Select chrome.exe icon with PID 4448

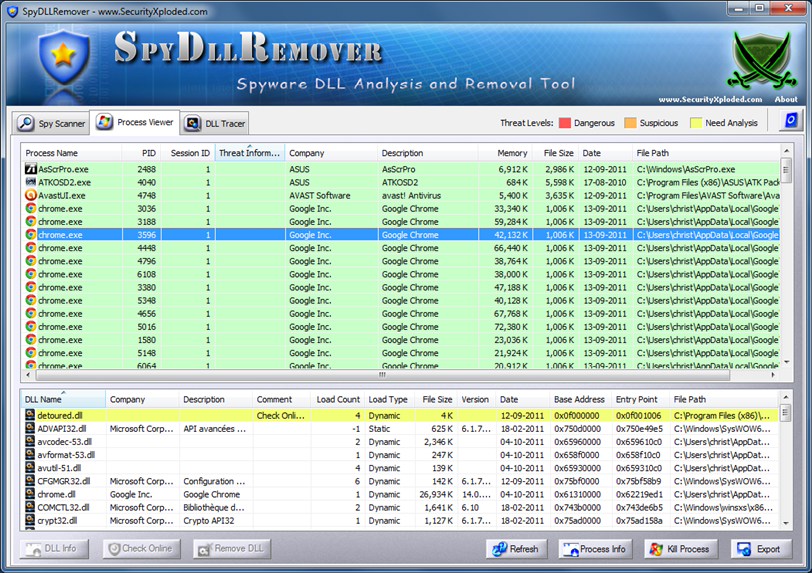[x=31, y=248]
